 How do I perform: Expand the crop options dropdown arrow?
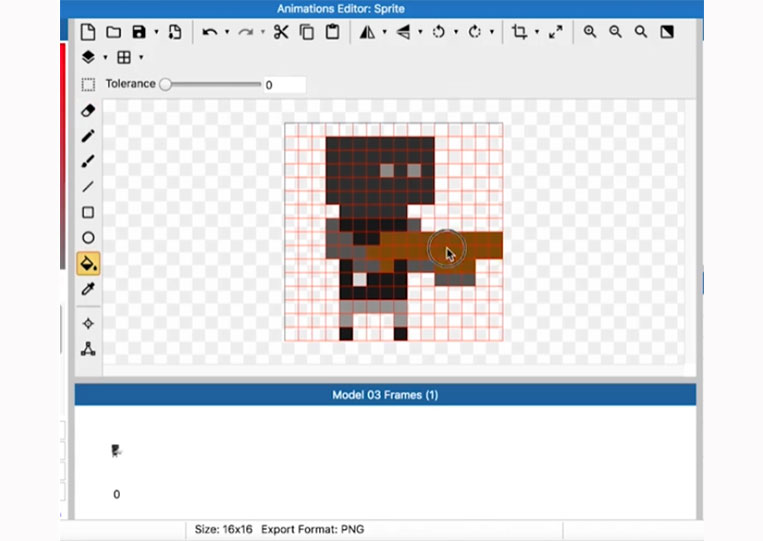[x=537, y=32]
